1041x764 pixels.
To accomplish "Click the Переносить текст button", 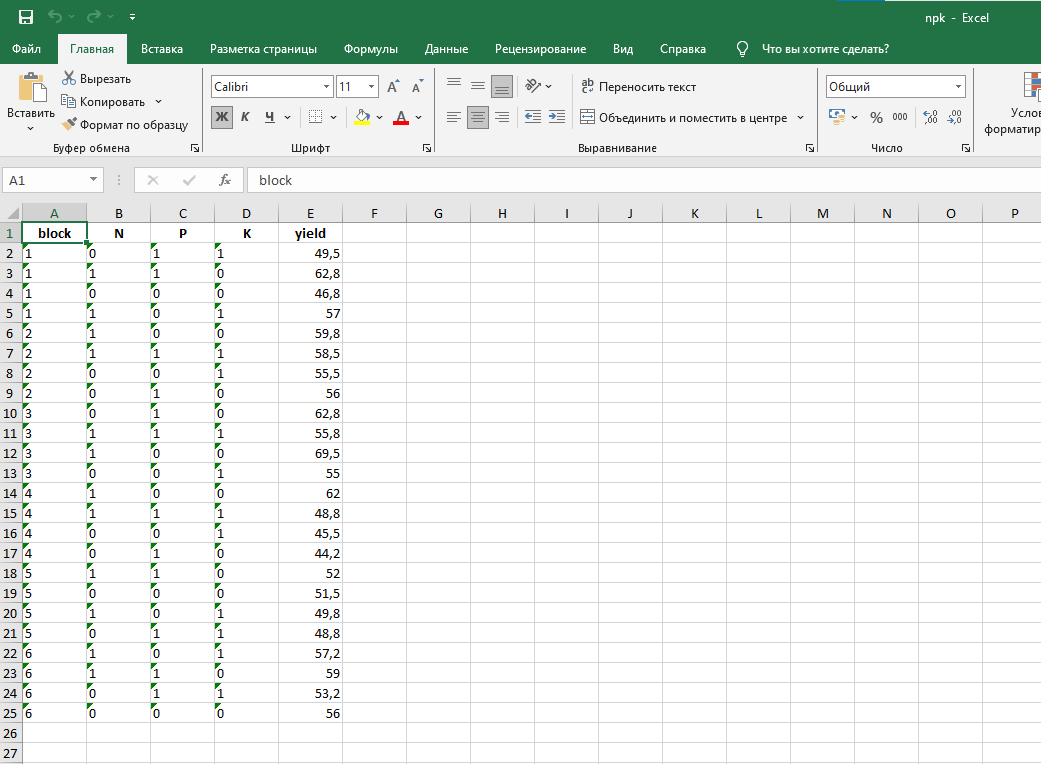I will (x=639, y=87).
